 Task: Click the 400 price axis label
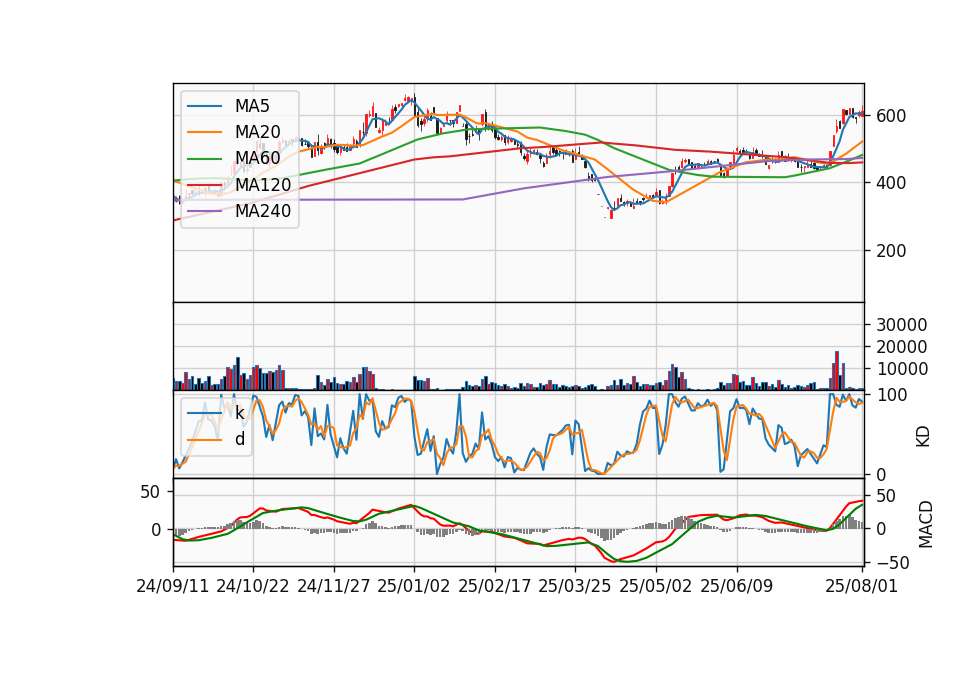pos(891,182)
